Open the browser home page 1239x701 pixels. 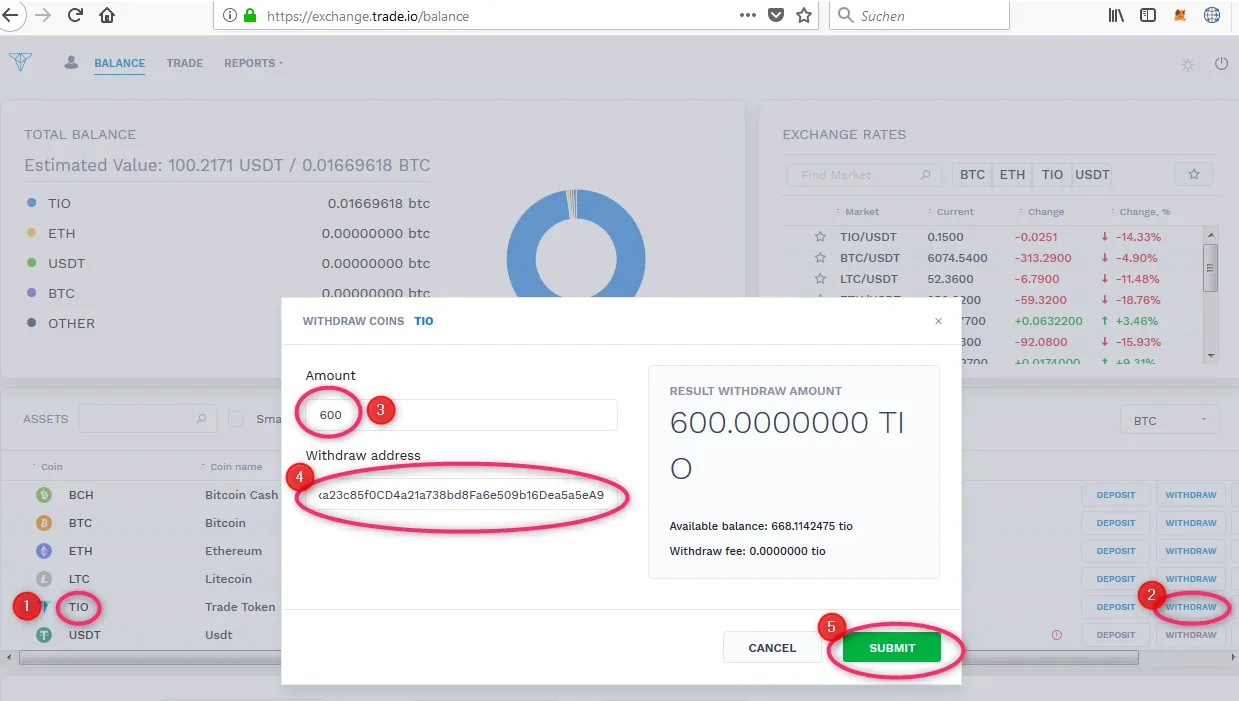point(107,16)
